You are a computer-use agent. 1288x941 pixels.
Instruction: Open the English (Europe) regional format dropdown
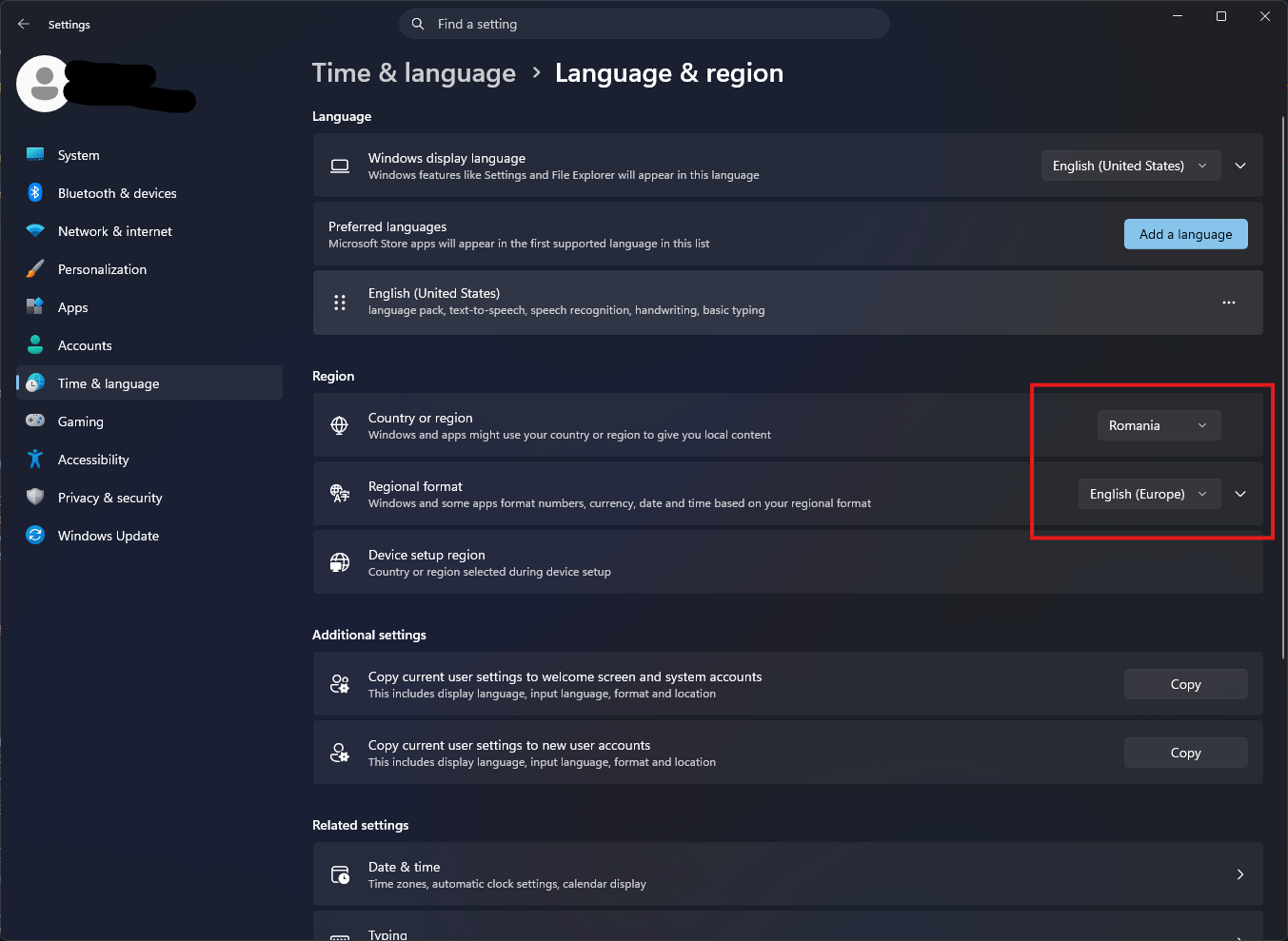[1149, 494]
